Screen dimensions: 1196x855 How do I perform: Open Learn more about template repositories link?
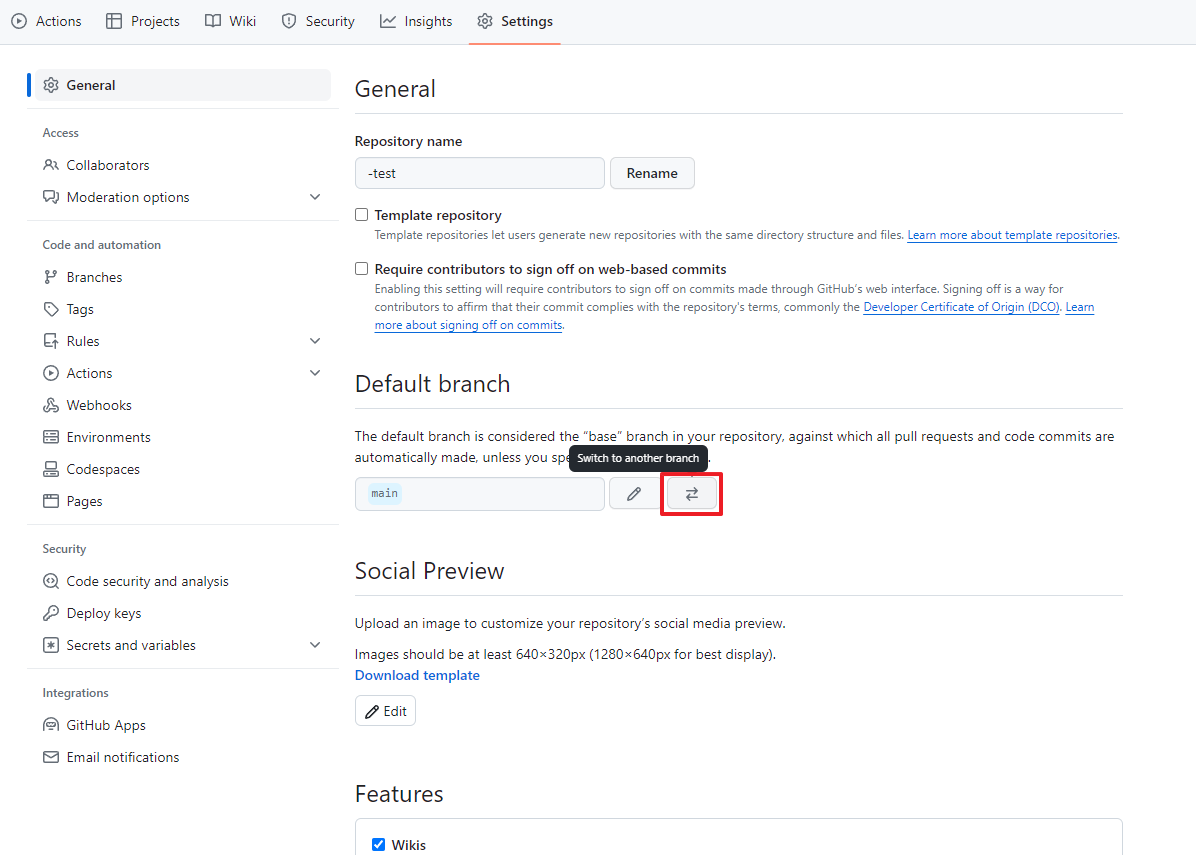pyautogui.click(x=1012, y=235)
